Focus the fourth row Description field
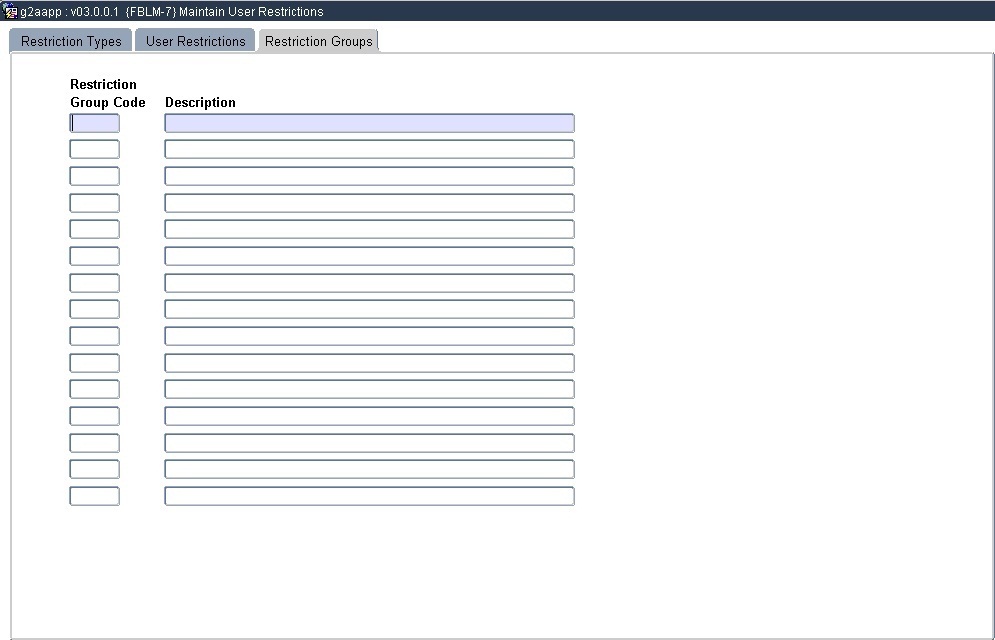995x640 pixels. click(x=369, y=203)
